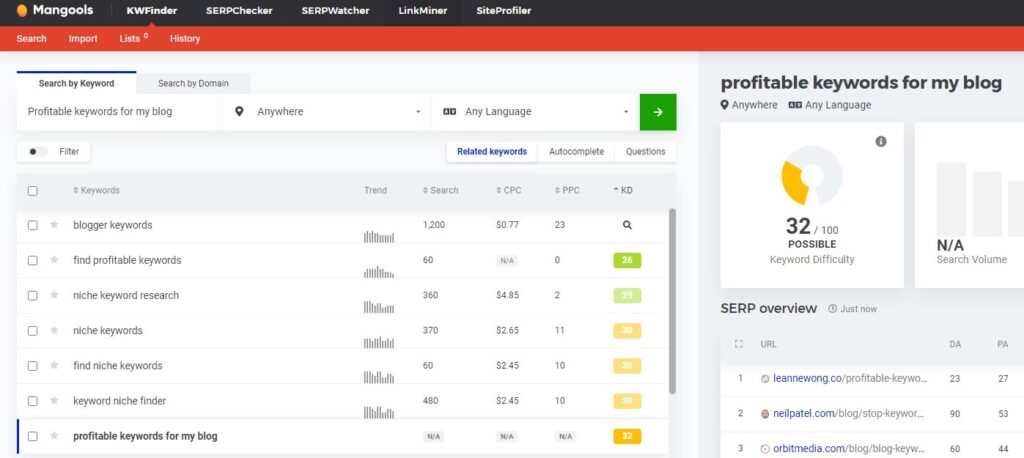Open the LinkMiner tool
Image resolution: width=1024 pixels, height=458 pixels.
(x=423, y=11)
